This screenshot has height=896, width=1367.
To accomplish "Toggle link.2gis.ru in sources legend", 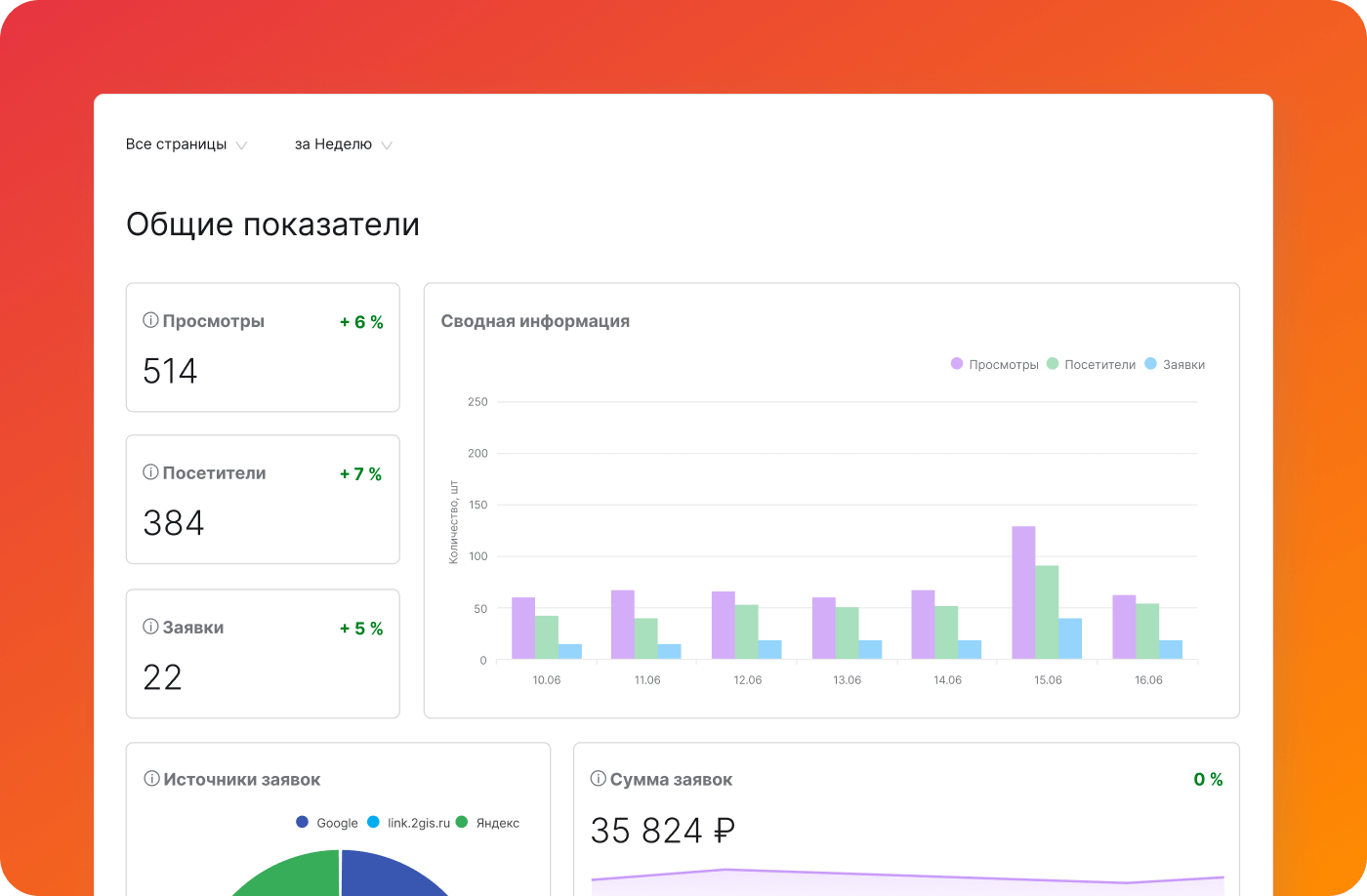I will pyautogui.click(x=409, y=823).
